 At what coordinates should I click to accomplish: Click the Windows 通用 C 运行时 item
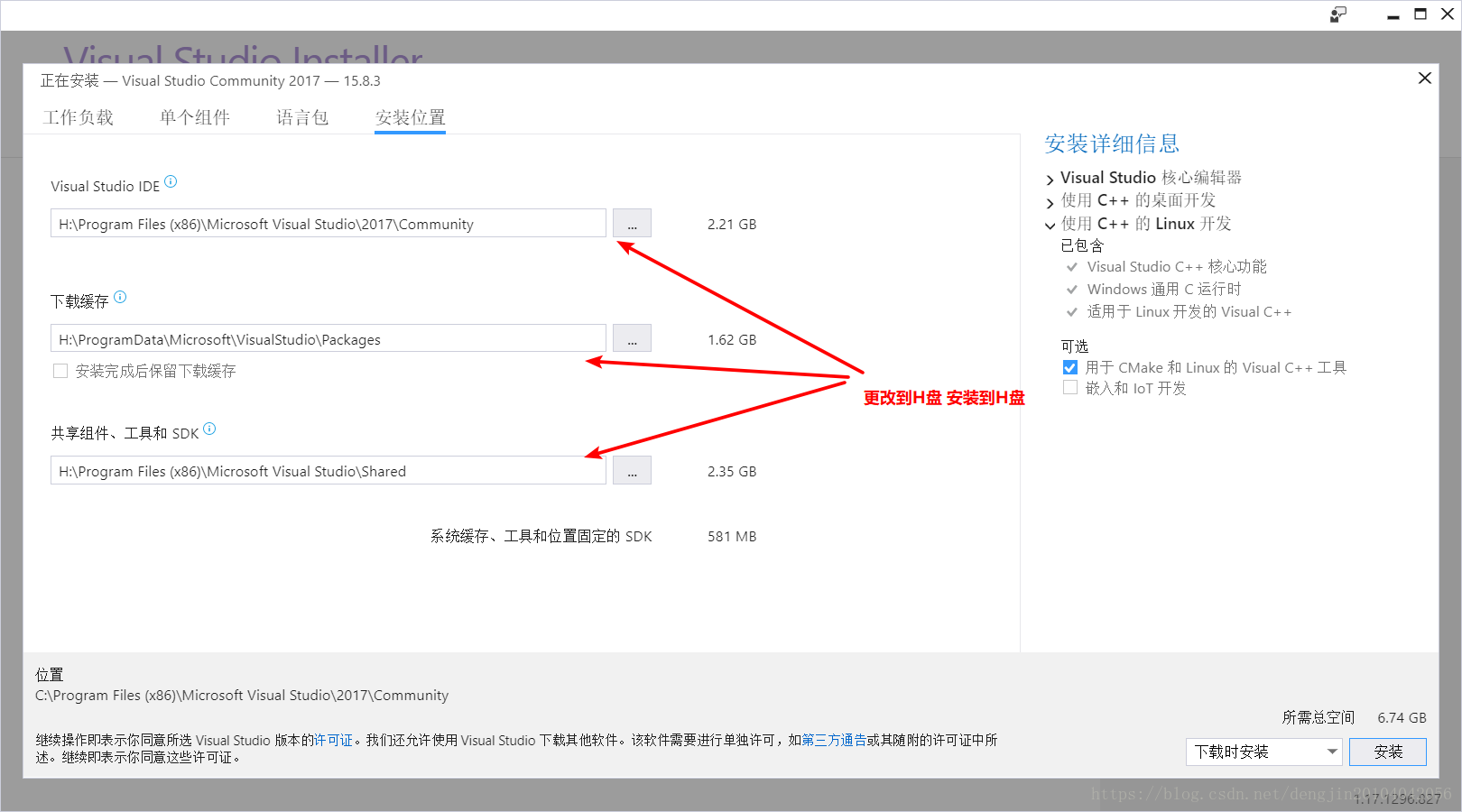click(1164, 290)
